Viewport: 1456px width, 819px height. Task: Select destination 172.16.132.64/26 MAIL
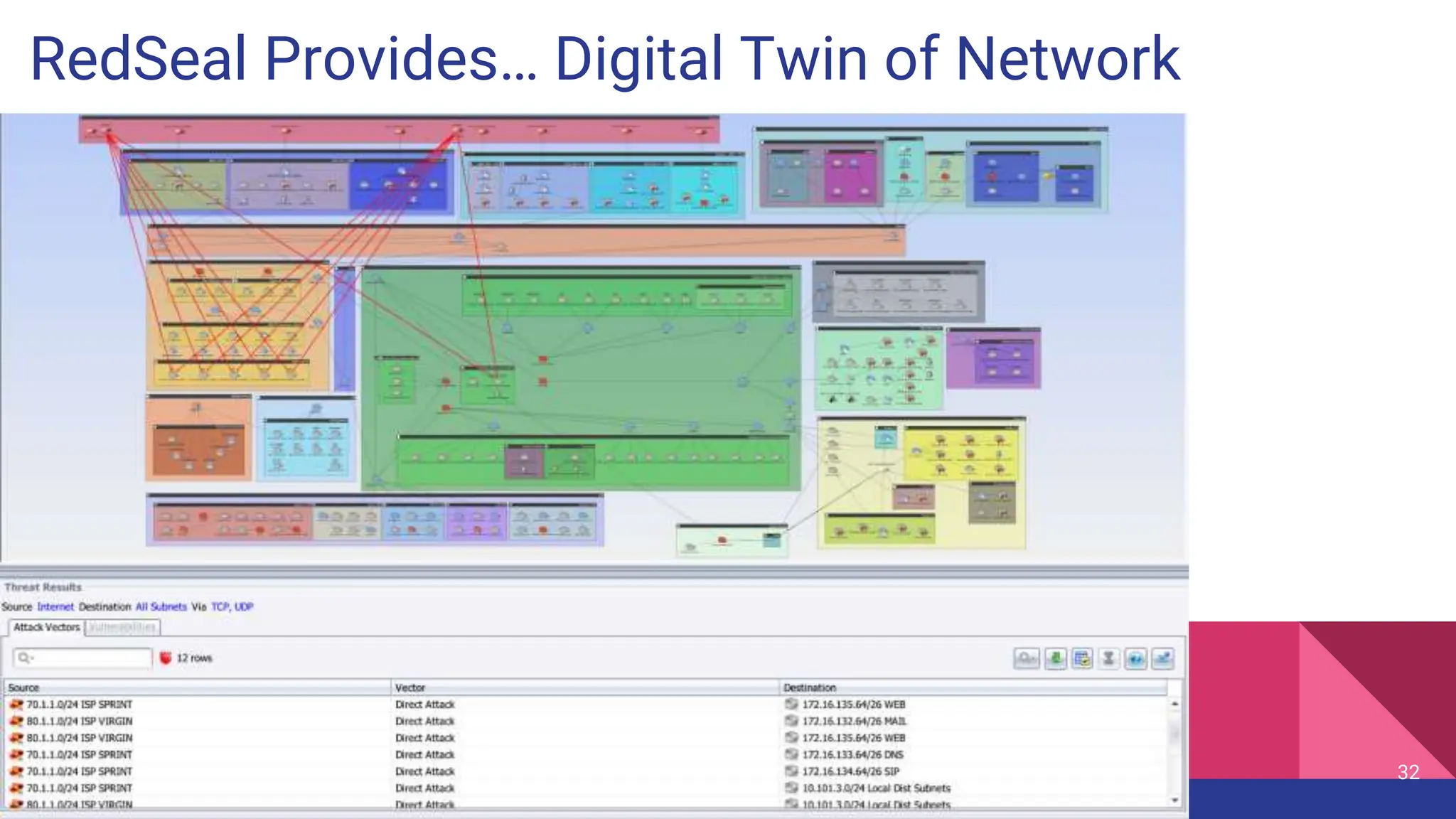coord(855,721)
